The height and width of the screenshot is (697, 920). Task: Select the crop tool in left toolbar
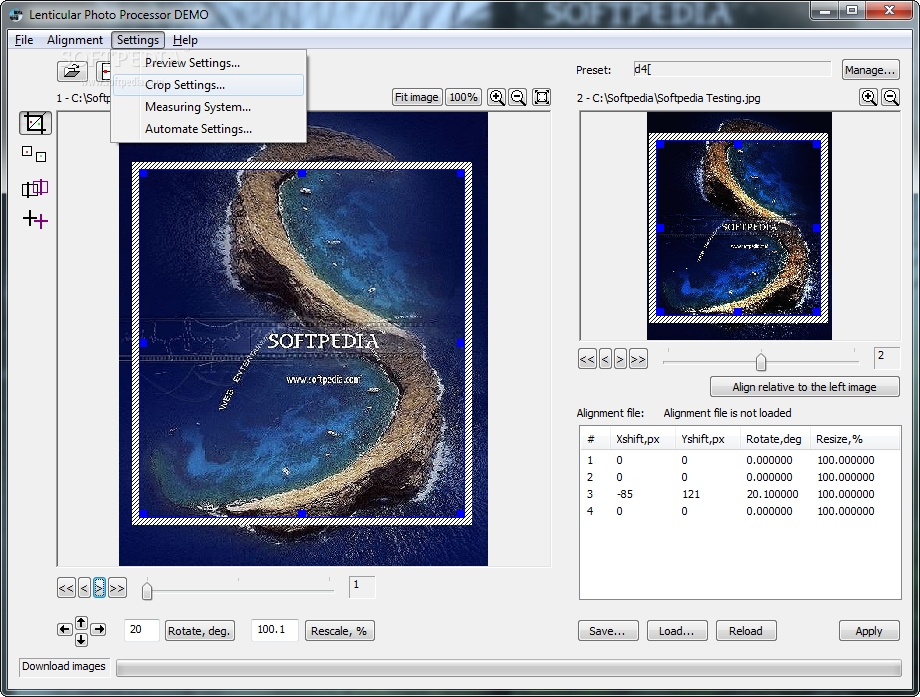coord(35,123)
